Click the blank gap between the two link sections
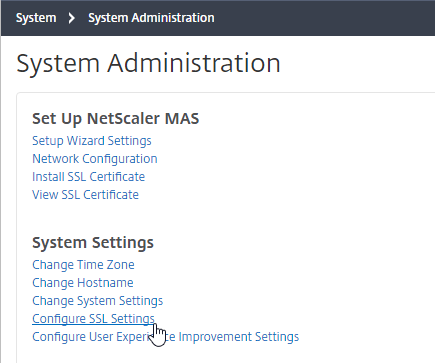 [x=200, y=218]
